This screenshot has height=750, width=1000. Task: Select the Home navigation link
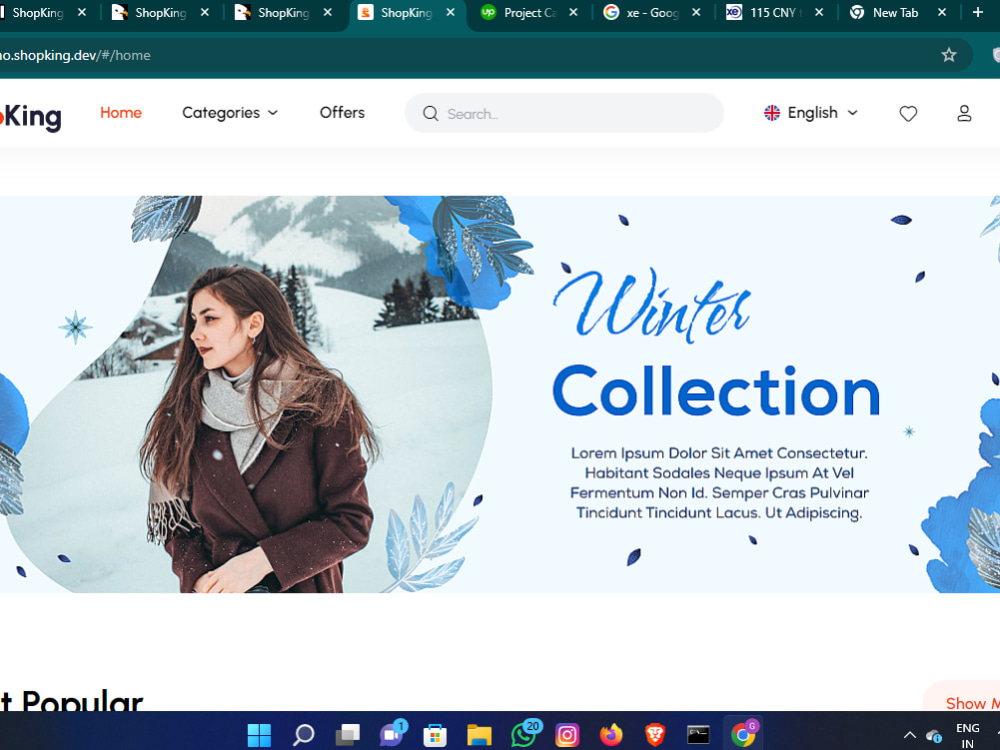120,113
